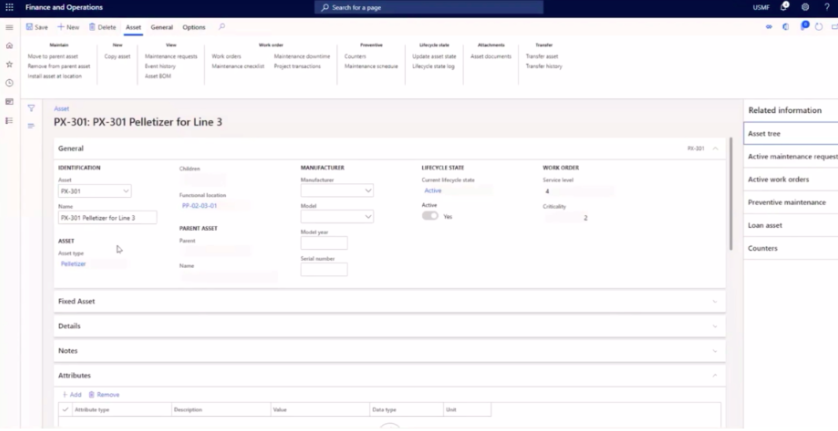Click the refresh page icon

point(819,27)
